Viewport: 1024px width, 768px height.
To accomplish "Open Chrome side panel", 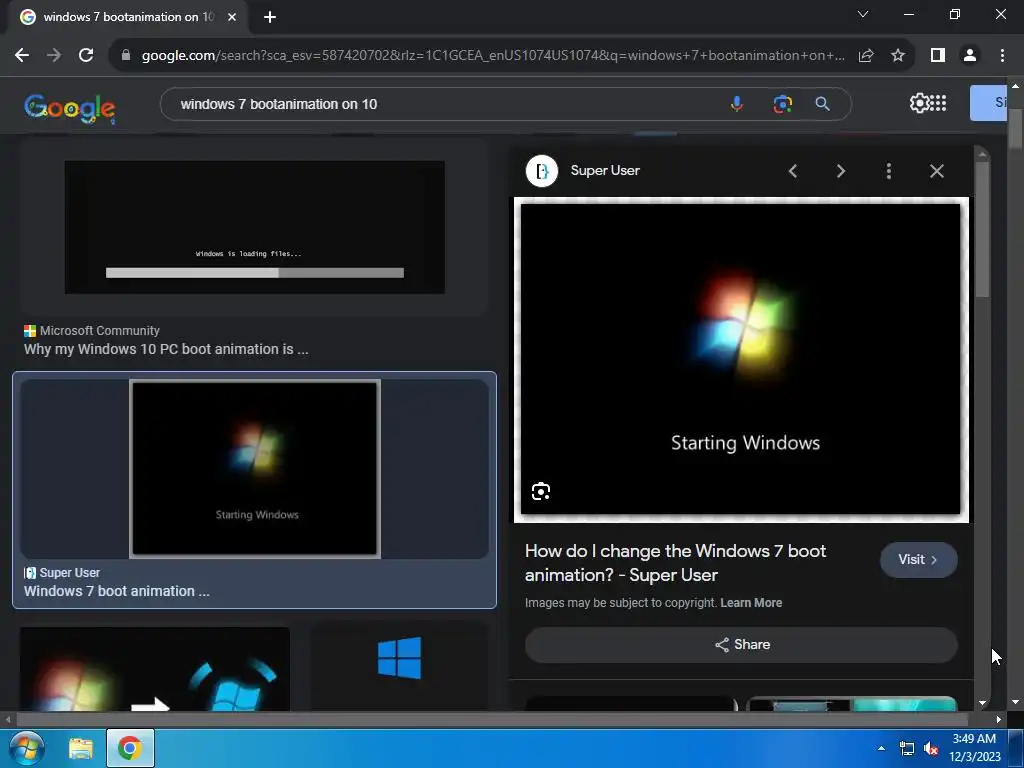I will click(938, 56).
